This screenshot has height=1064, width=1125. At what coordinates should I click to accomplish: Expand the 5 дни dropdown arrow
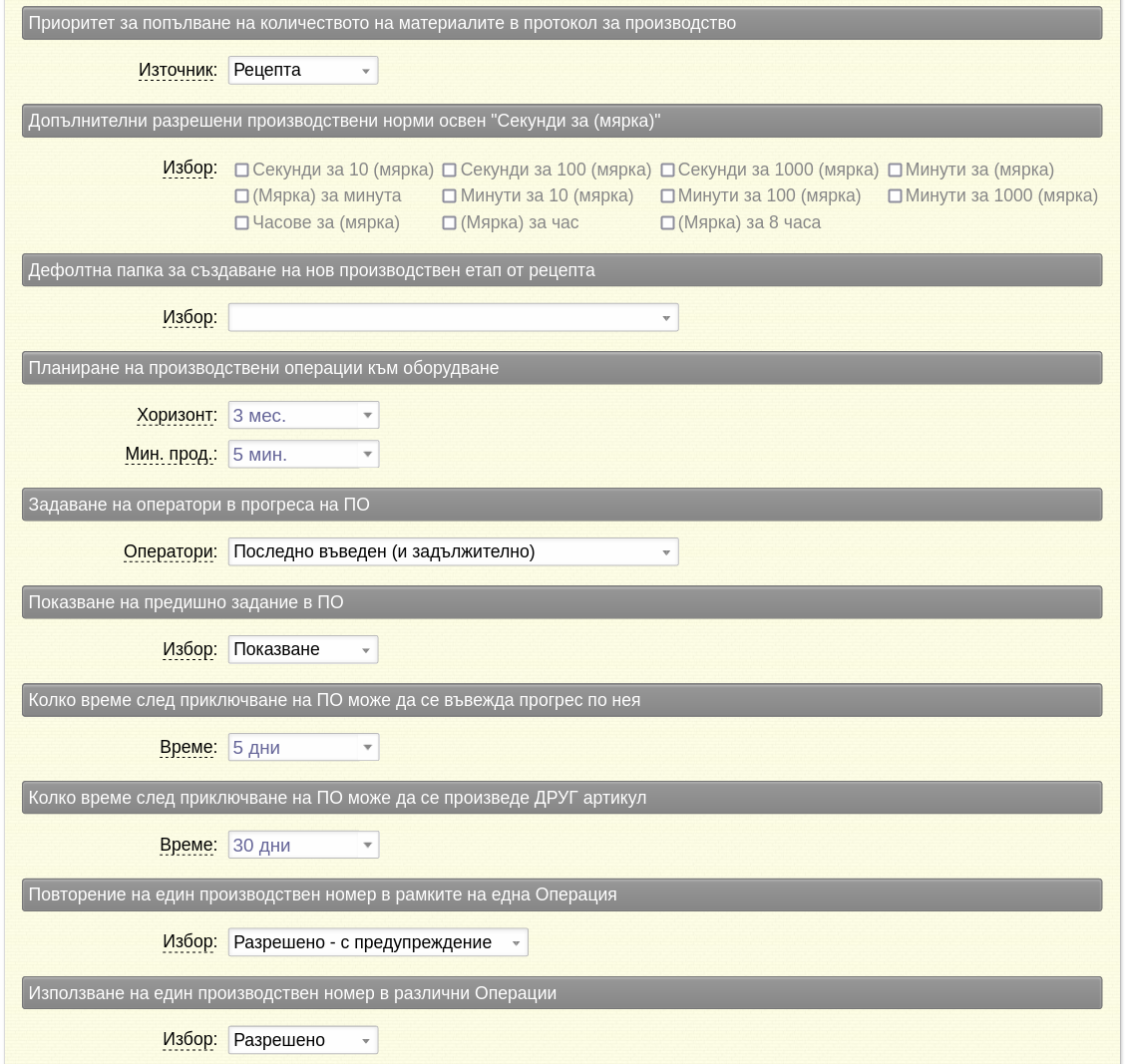(368, 748)
